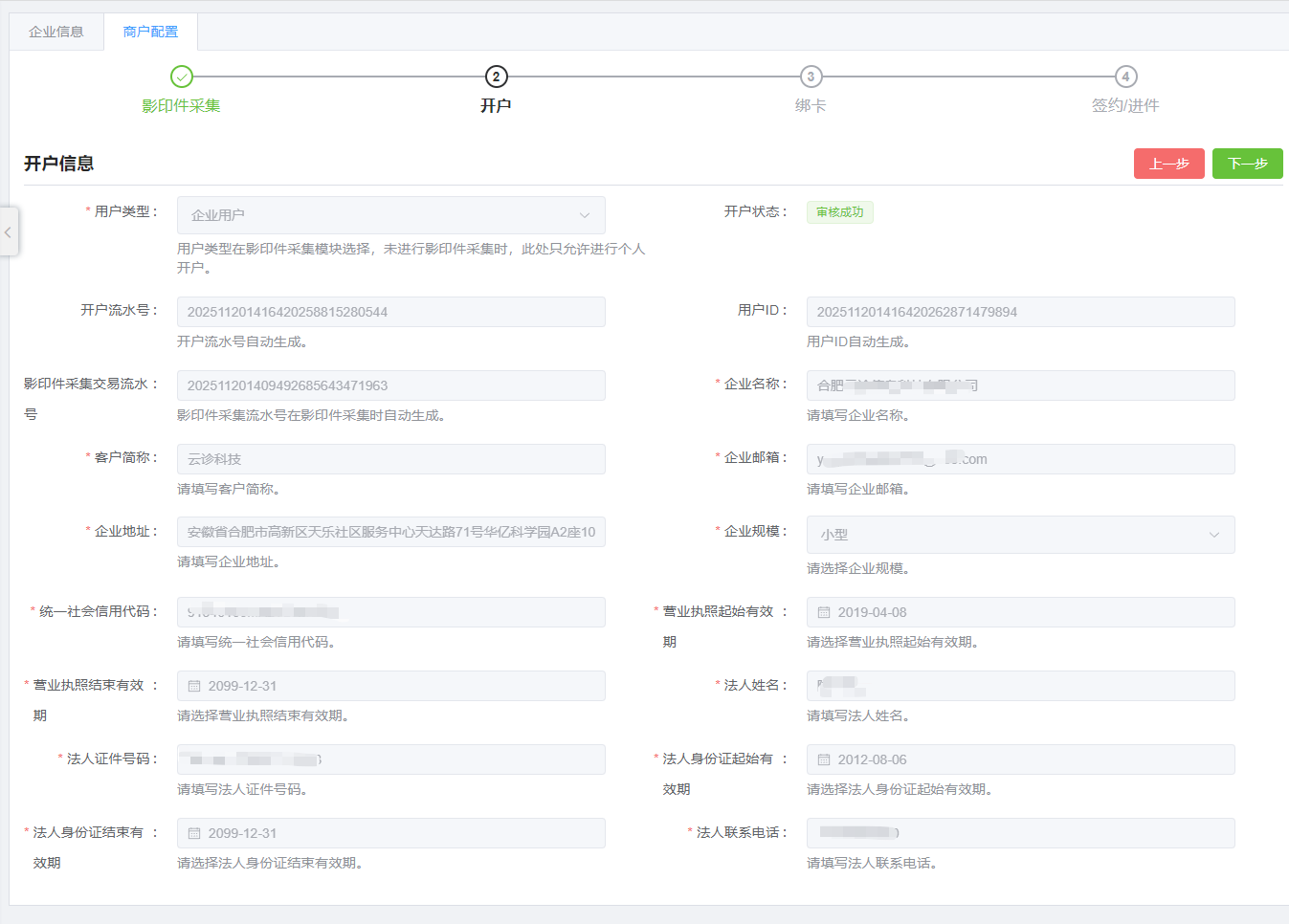Click the 用户ID input field
Screen dimensions: 1289x924
pyautogui.click(x=1020, y=312)
